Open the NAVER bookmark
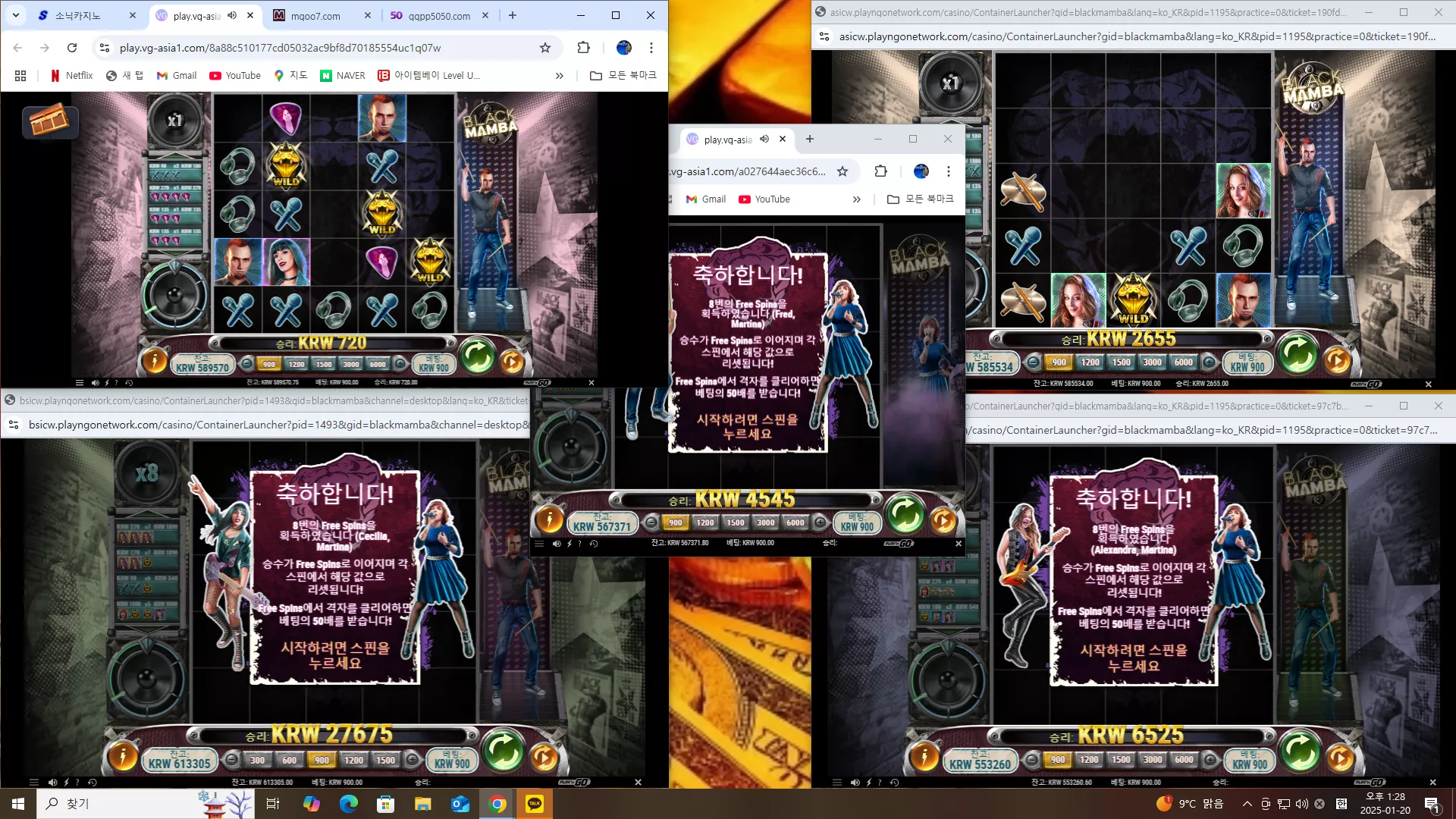 343,76
